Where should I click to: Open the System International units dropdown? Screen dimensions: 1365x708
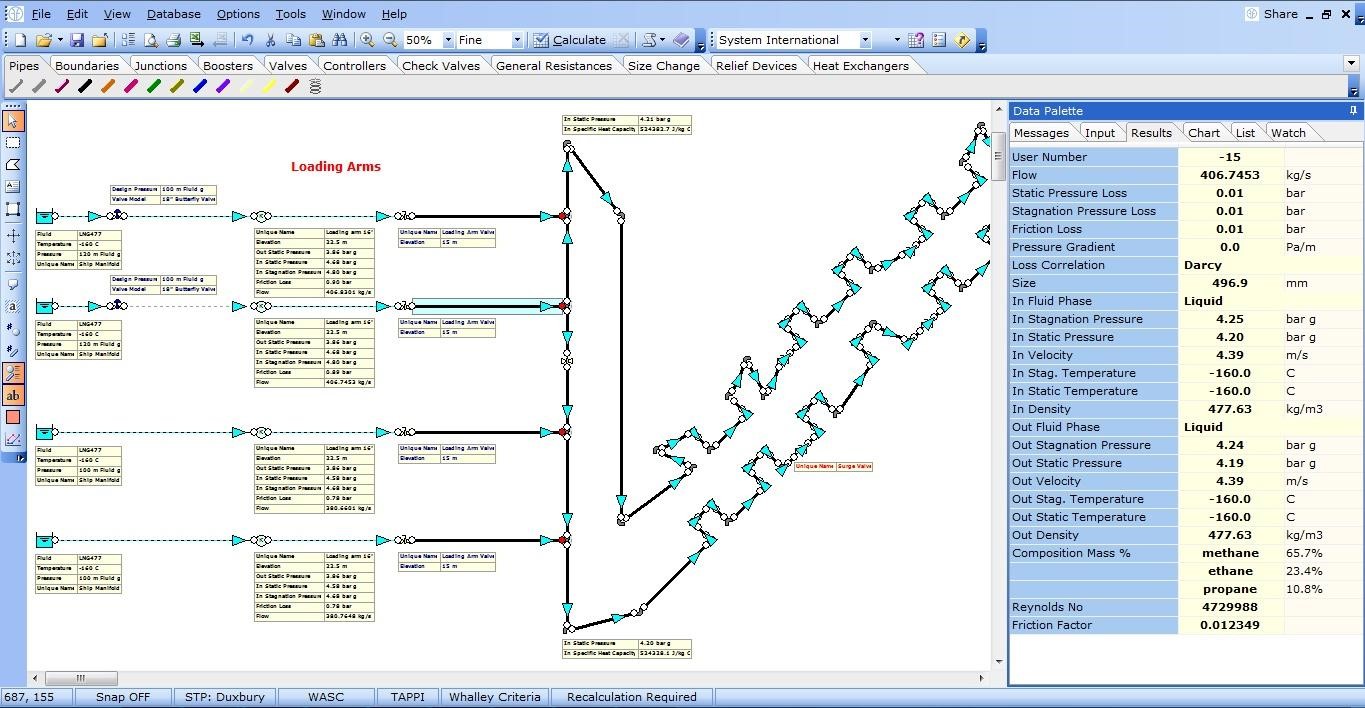point(864,40)
